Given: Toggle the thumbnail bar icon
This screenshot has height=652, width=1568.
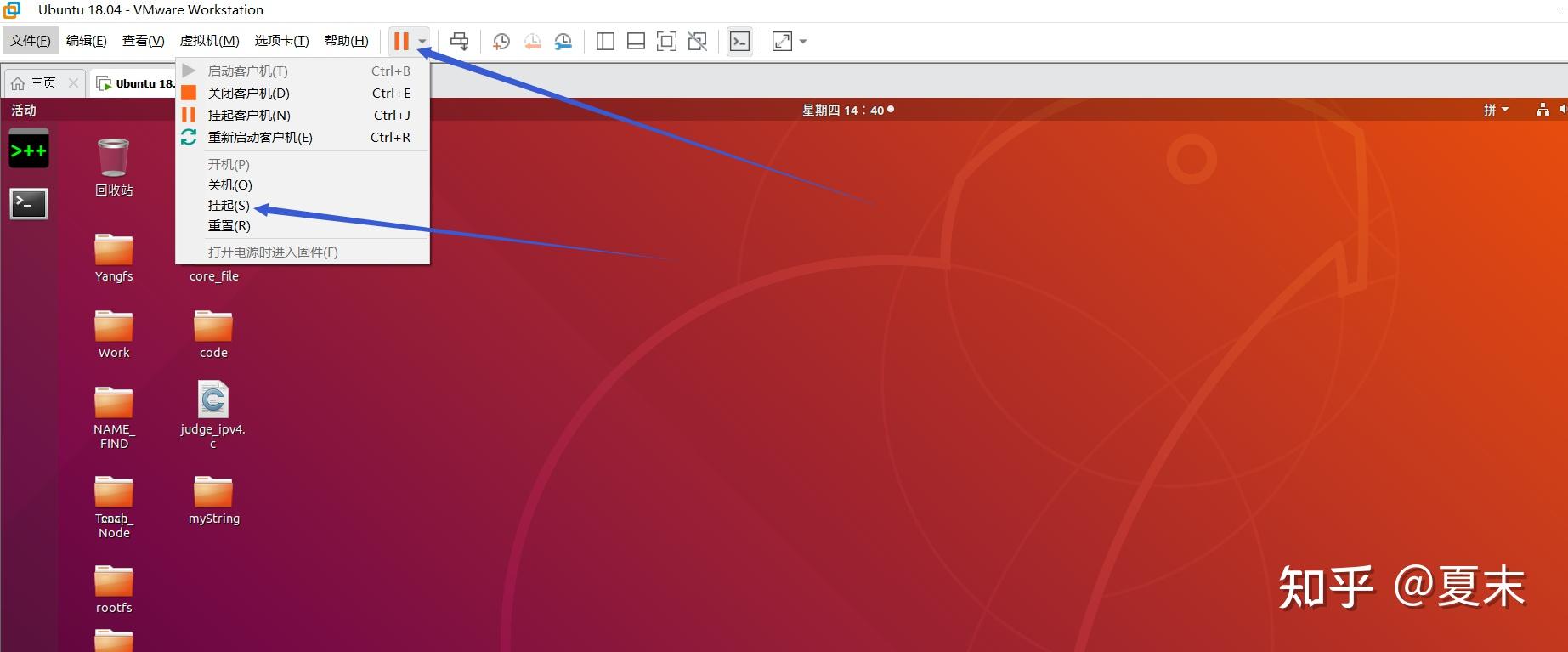Looking at the screenshot, I should pyautogui.click(x=636, y=41).
